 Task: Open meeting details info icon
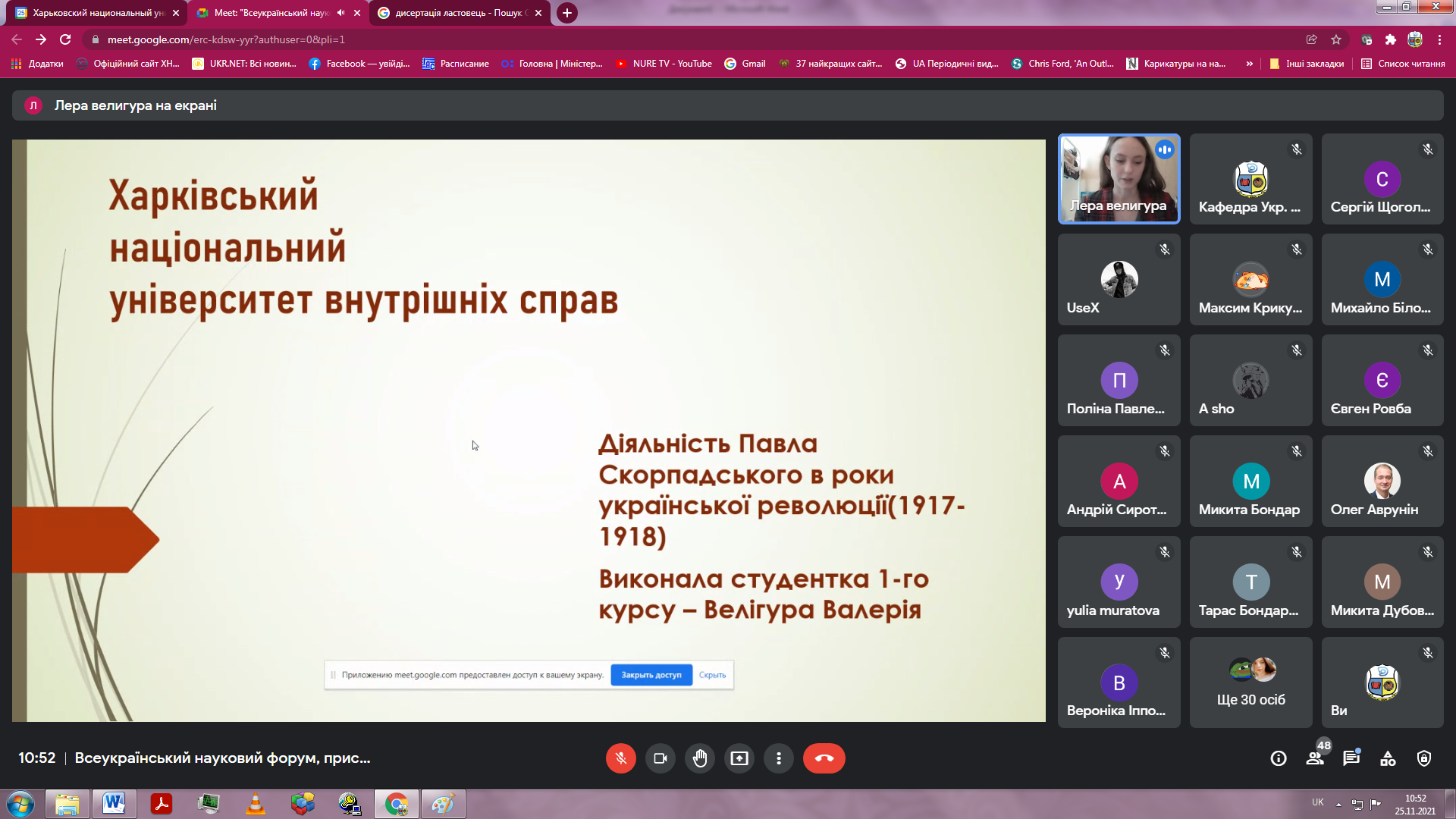pyautogui.click(x=1279, y=758)
